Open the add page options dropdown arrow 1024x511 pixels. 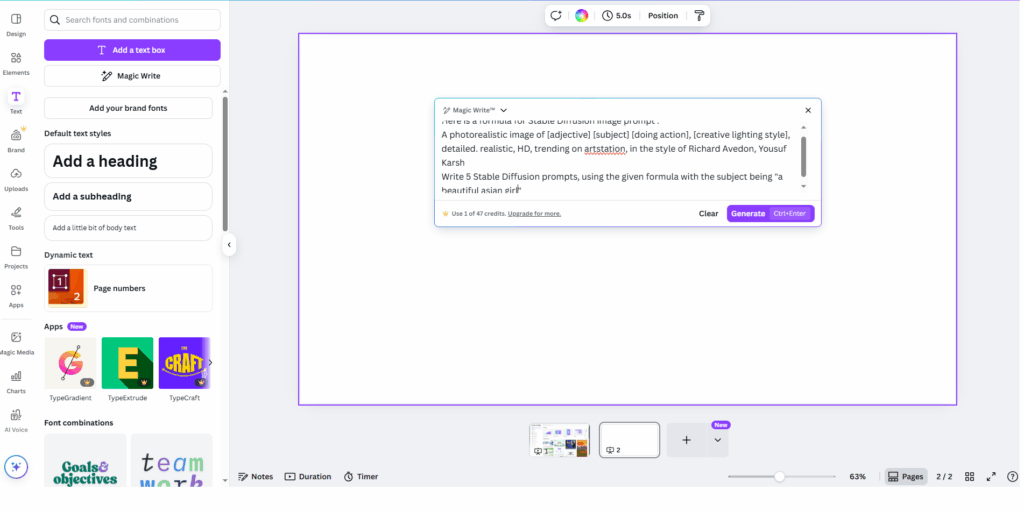[x=718, y=440]
